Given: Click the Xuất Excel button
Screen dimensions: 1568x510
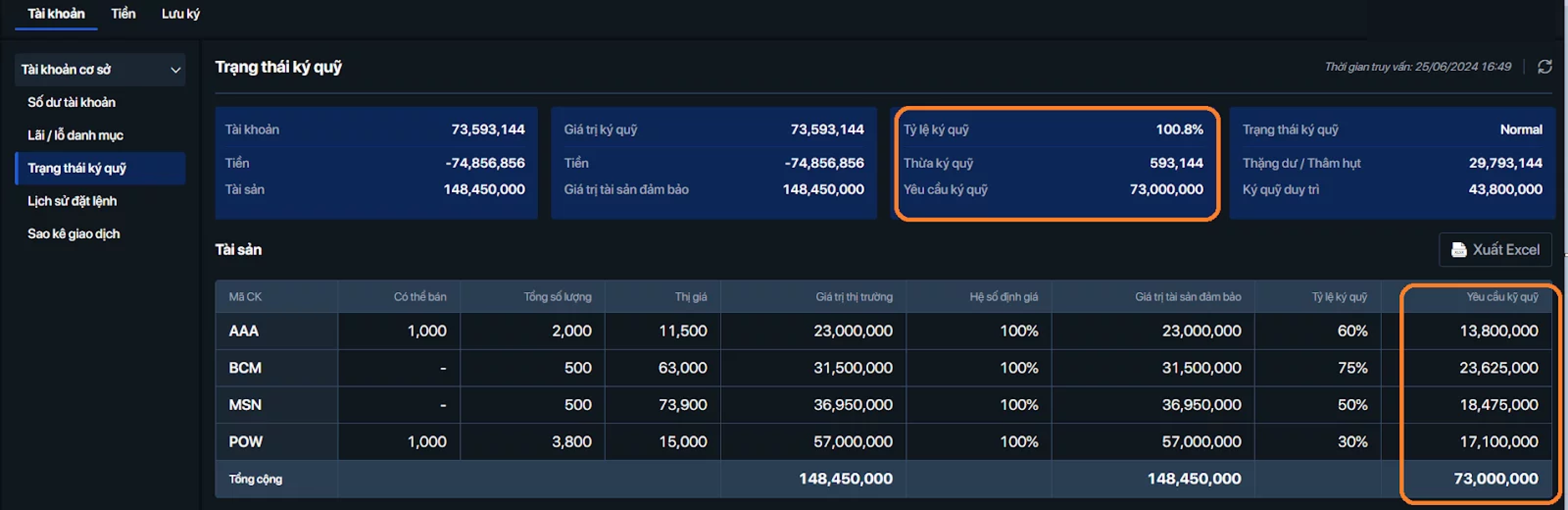Looking at the screenshot, I should [1495, 250].
